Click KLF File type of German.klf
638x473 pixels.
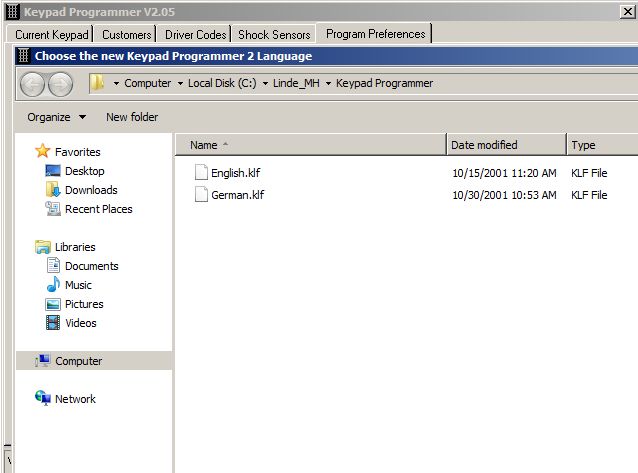(589, 195)
